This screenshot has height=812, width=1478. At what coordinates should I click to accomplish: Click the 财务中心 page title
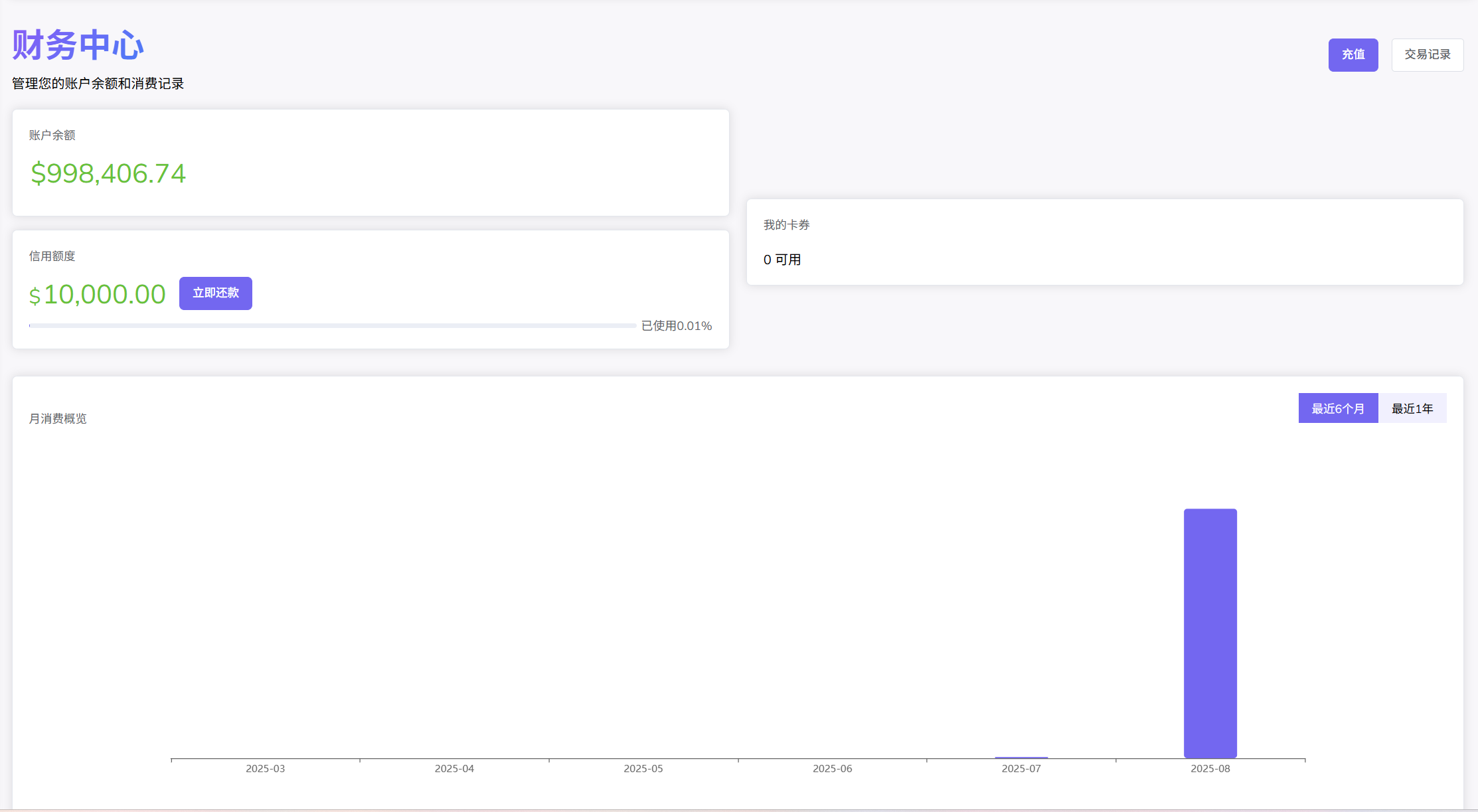(x=78, y=45)
